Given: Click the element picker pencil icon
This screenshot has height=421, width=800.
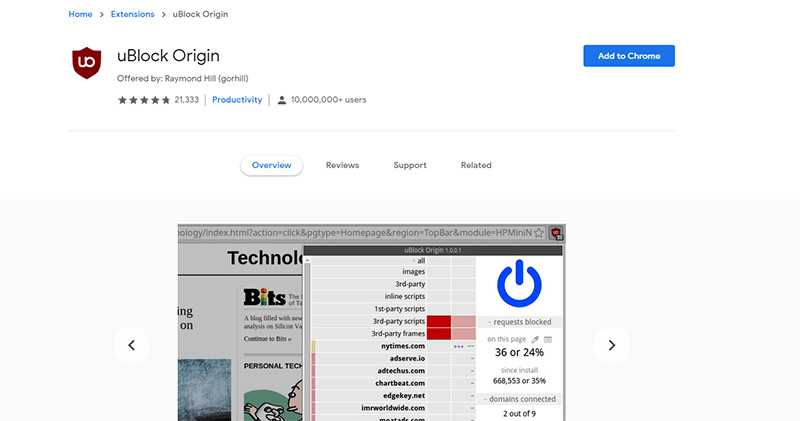Looking at the screenshot, I should coord(535,339).
